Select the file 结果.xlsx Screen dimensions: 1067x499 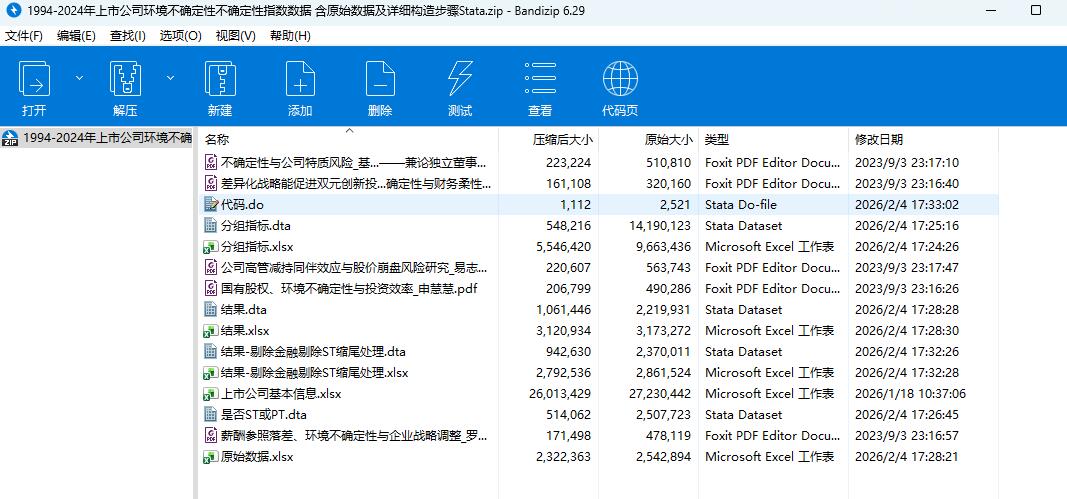245,331
